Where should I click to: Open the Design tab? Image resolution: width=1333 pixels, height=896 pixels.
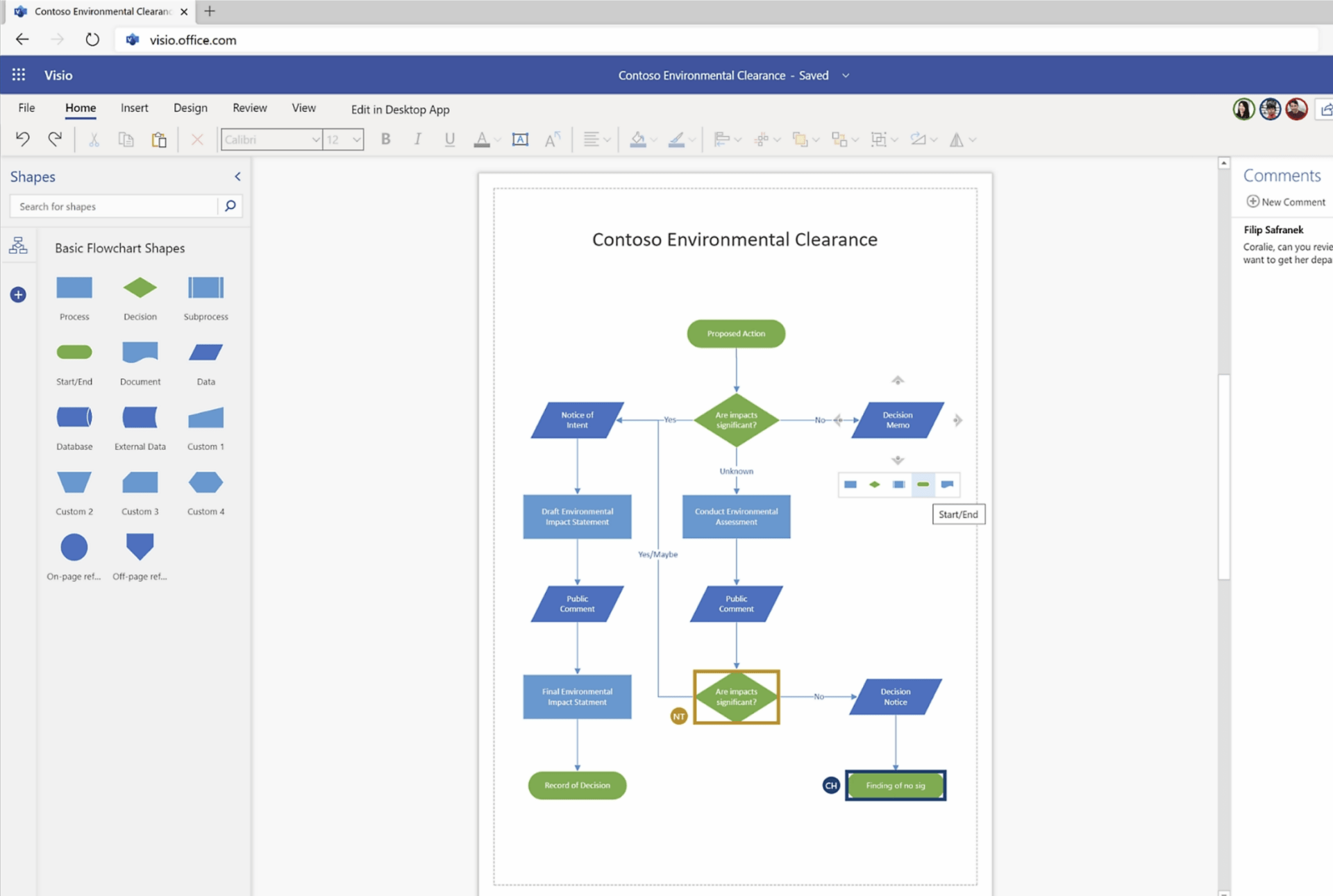190,108
